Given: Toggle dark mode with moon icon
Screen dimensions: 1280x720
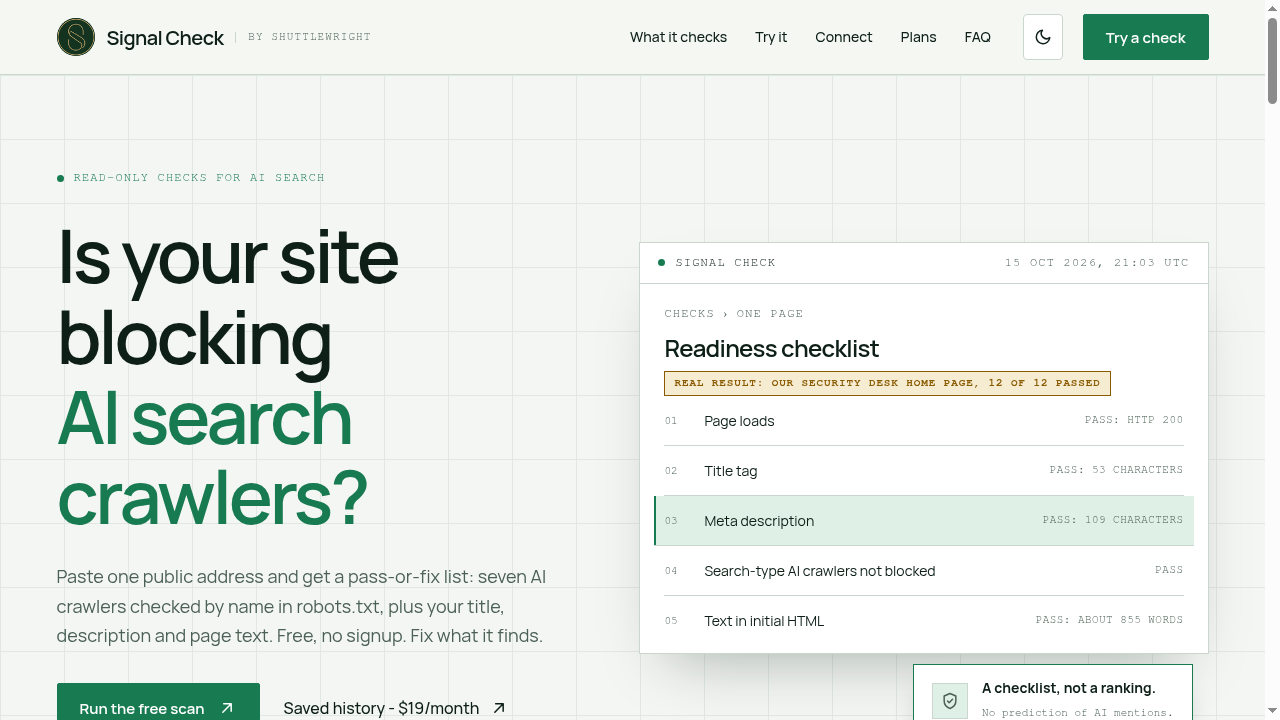Looking at the screenshot, I should click(x=1043, y=37).
